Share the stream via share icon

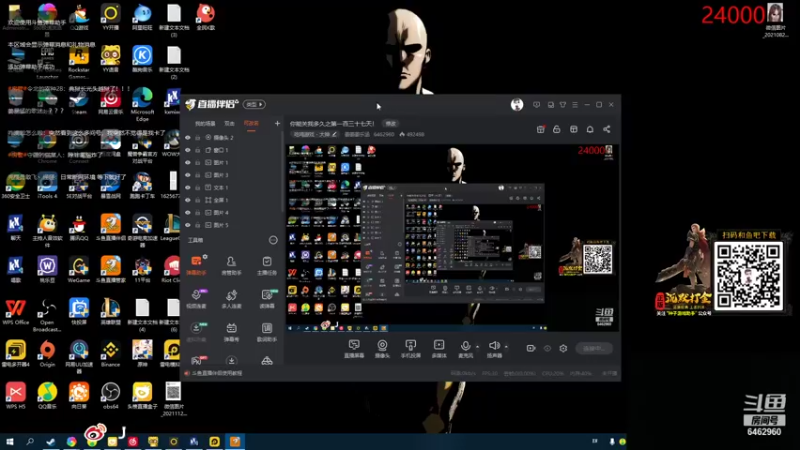[607, 130]
